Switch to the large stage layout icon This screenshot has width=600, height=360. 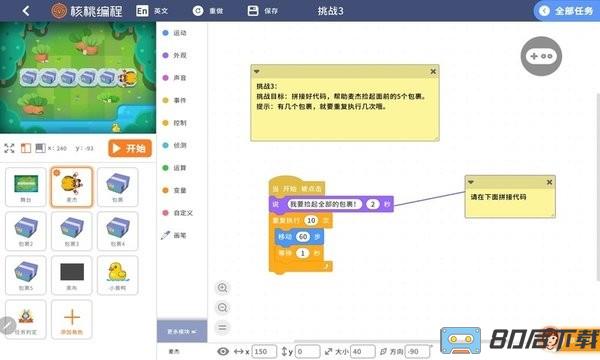click(x=40, y=148)
